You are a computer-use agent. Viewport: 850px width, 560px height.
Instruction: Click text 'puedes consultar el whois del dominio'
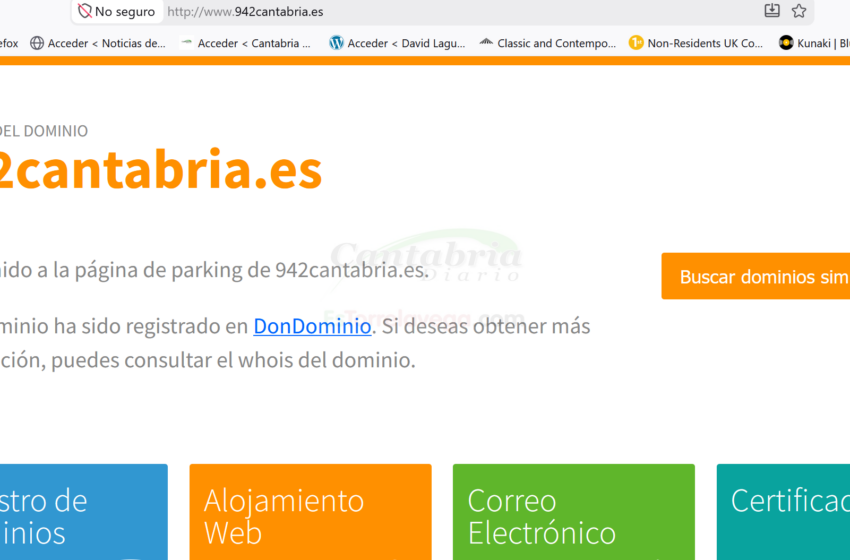233,360
